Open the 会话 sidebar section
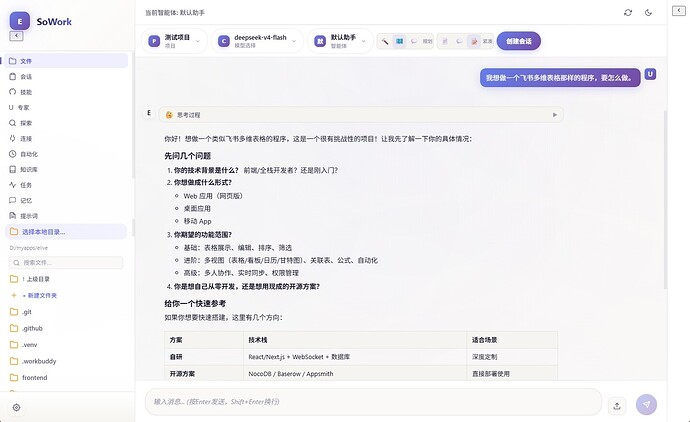 [66, 77]
